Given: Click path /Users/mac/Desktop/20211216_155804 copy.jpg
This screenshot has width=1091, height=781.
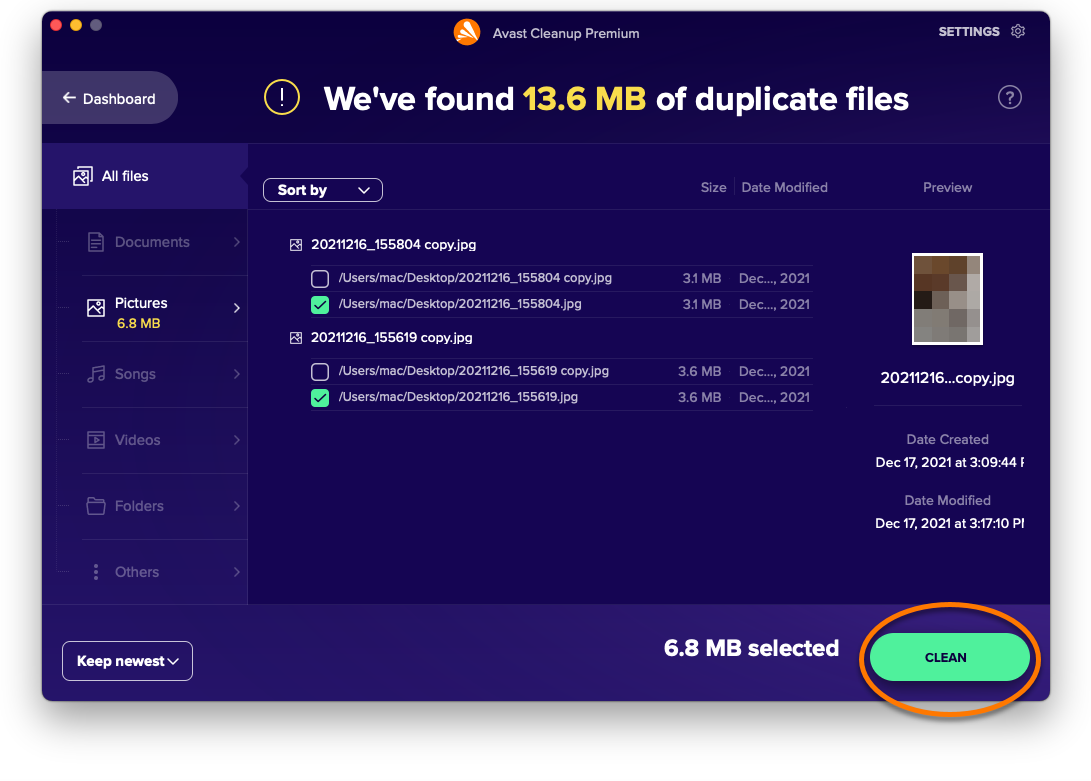Looking at the screenshot, I should click(475, 278).
